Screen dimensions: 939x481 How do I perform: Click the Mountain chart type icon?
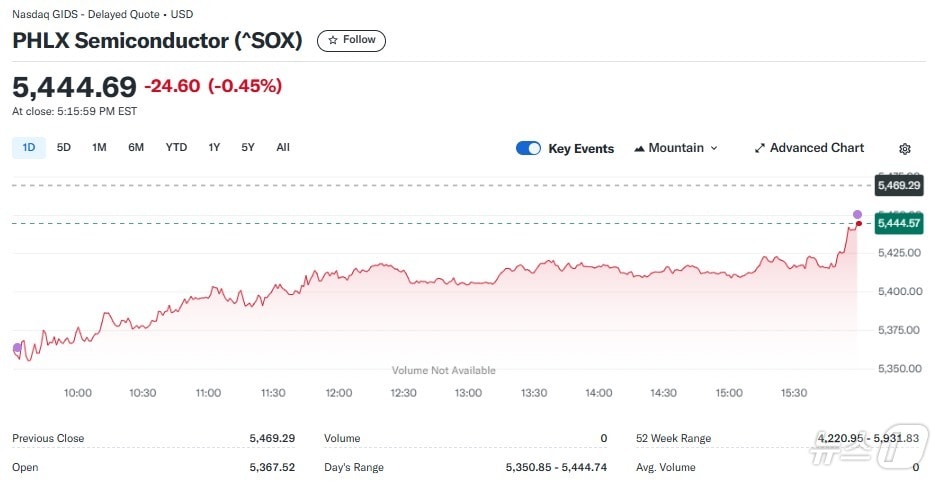[x=639, y=149]
